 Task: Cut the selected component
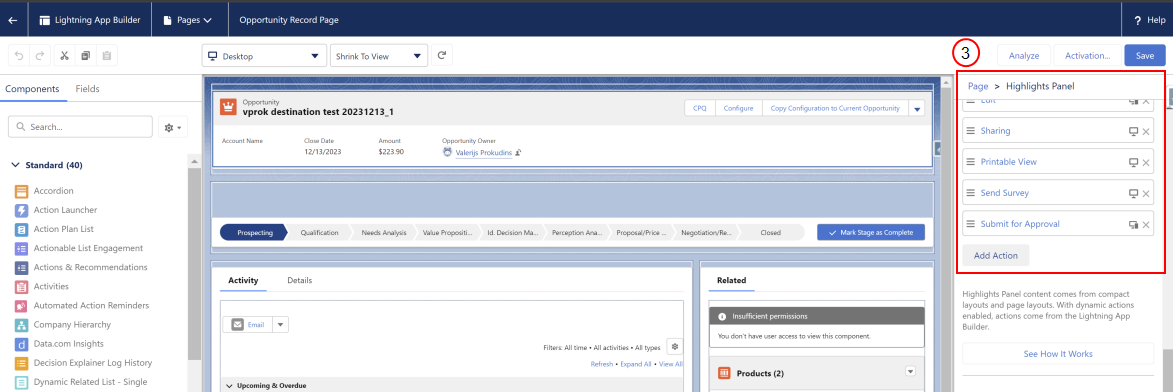(64, 55)
